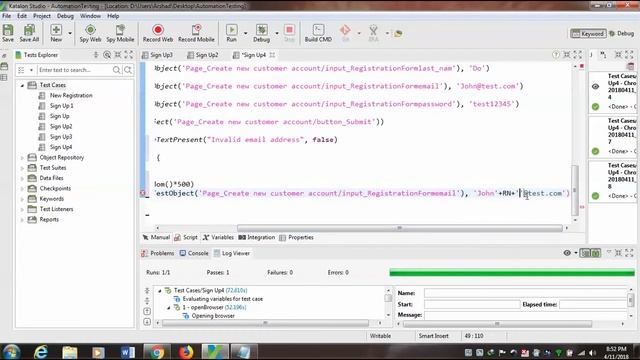Screen dimensions: 640x360
Task: Open the Run dropdown arrow
Action: pyautogui.click(x=245, y=33)
